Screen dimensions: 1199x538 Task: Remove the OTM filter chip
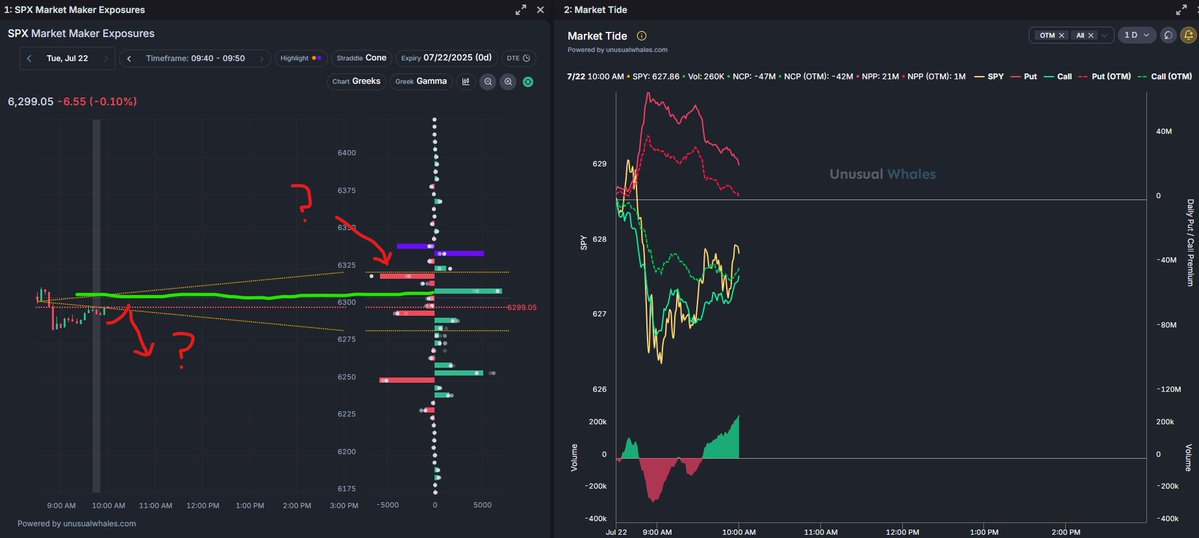pos(1061,35)
